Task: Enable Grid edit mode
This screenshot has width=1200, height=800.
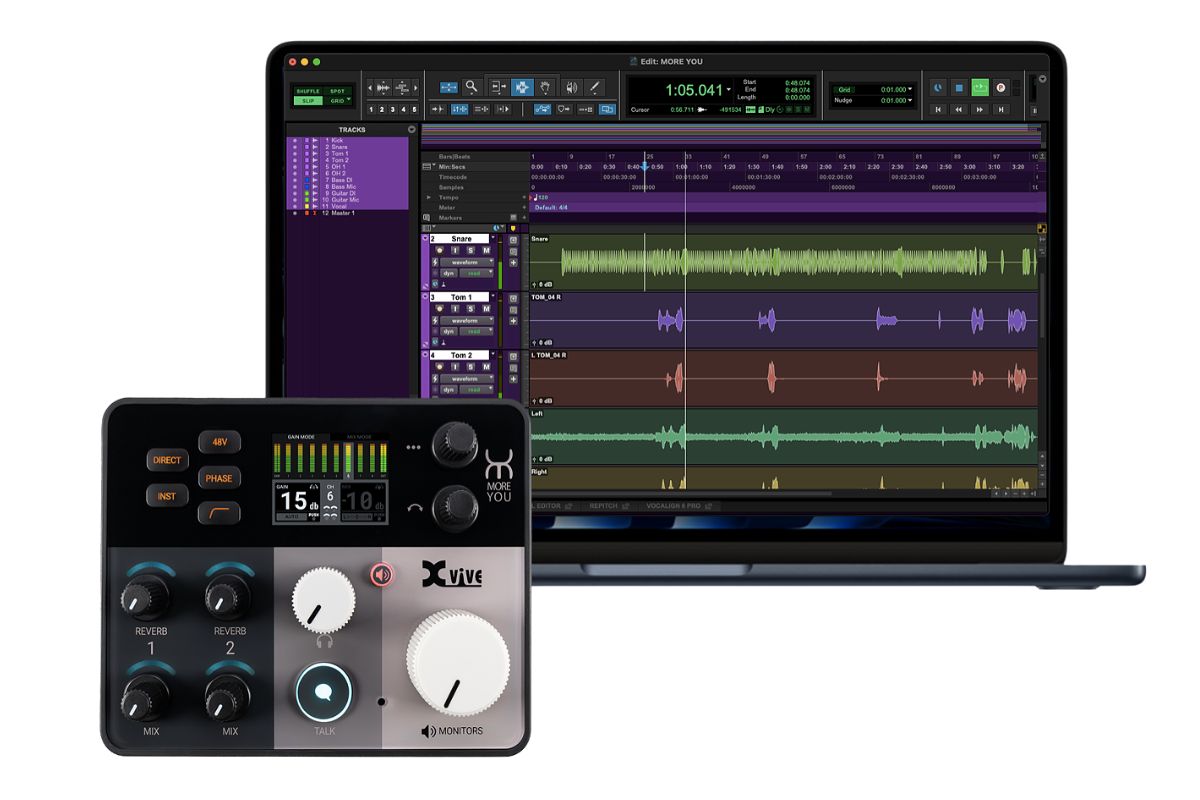Action: click(337, 101)
